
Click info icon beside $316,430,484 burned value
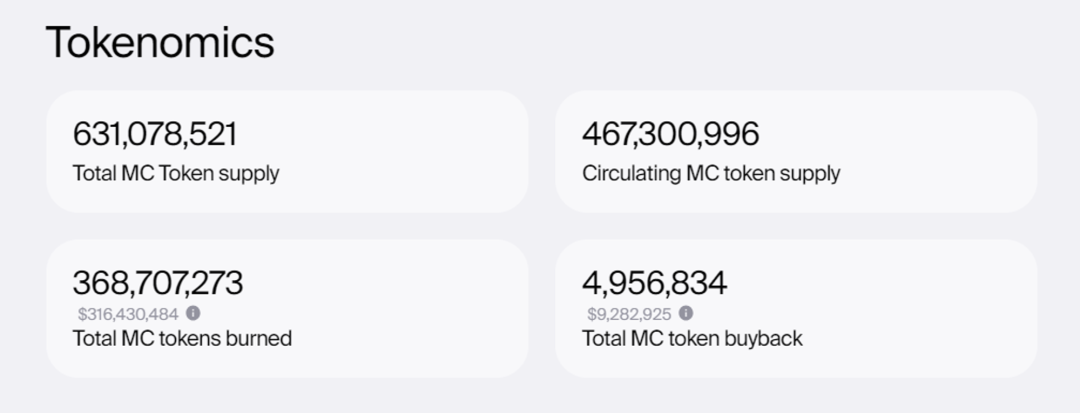pos(193,313)
